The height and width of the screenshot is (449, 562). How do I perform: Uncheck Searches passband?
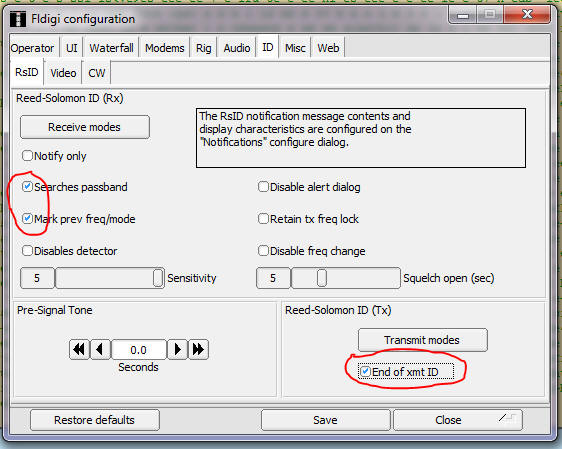pos(27,186)
